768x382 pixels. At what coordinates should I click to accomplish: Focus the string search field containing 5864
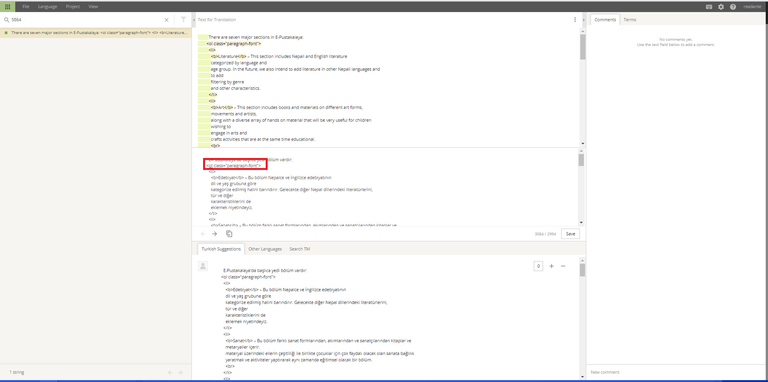click(x=86, y=20)
